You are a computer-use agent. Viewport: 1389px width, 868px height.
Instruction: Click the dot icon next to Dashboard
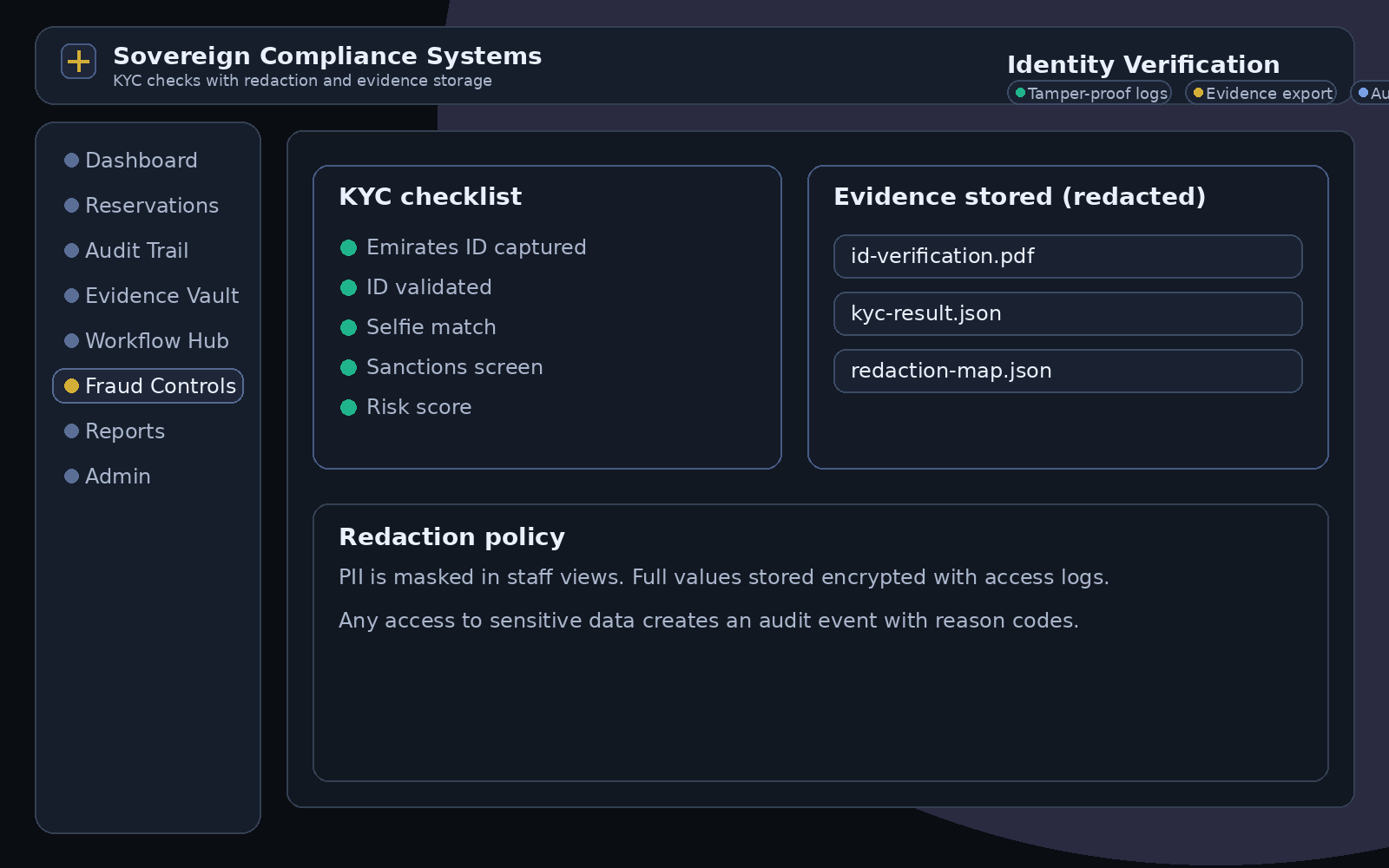71,160
